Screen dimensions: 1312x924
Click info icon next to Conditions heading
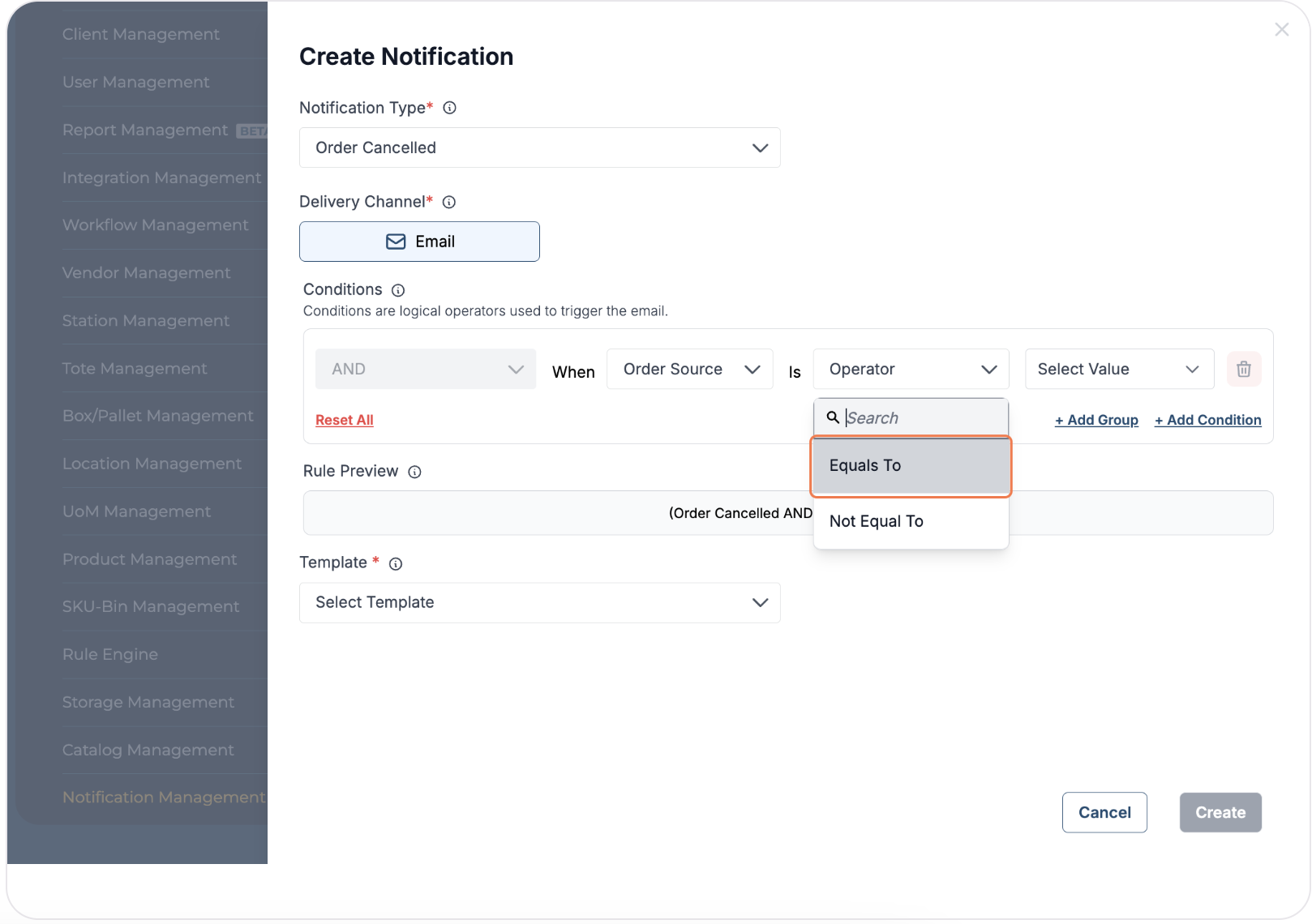coord(398,290)
